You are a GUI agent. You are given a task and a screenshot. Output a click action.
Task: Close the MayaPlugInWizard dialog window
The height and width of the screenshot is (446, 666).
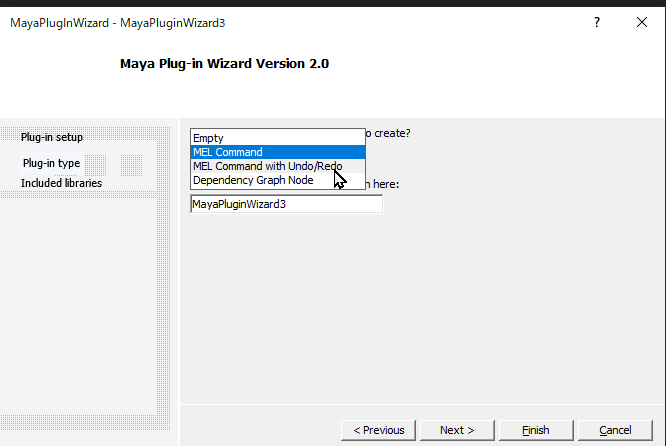[x=641, y=22]
